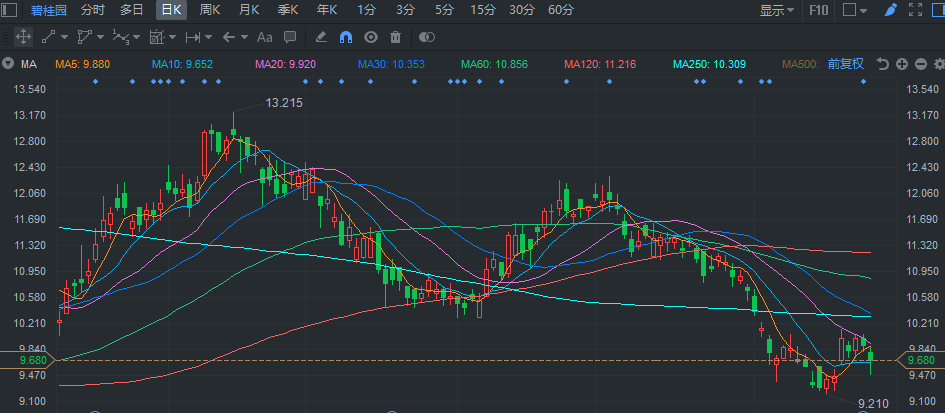Switch to the 周K weekly tab
Image resolution: width=945 pixels, height=413 pixels.
point(209,10)
